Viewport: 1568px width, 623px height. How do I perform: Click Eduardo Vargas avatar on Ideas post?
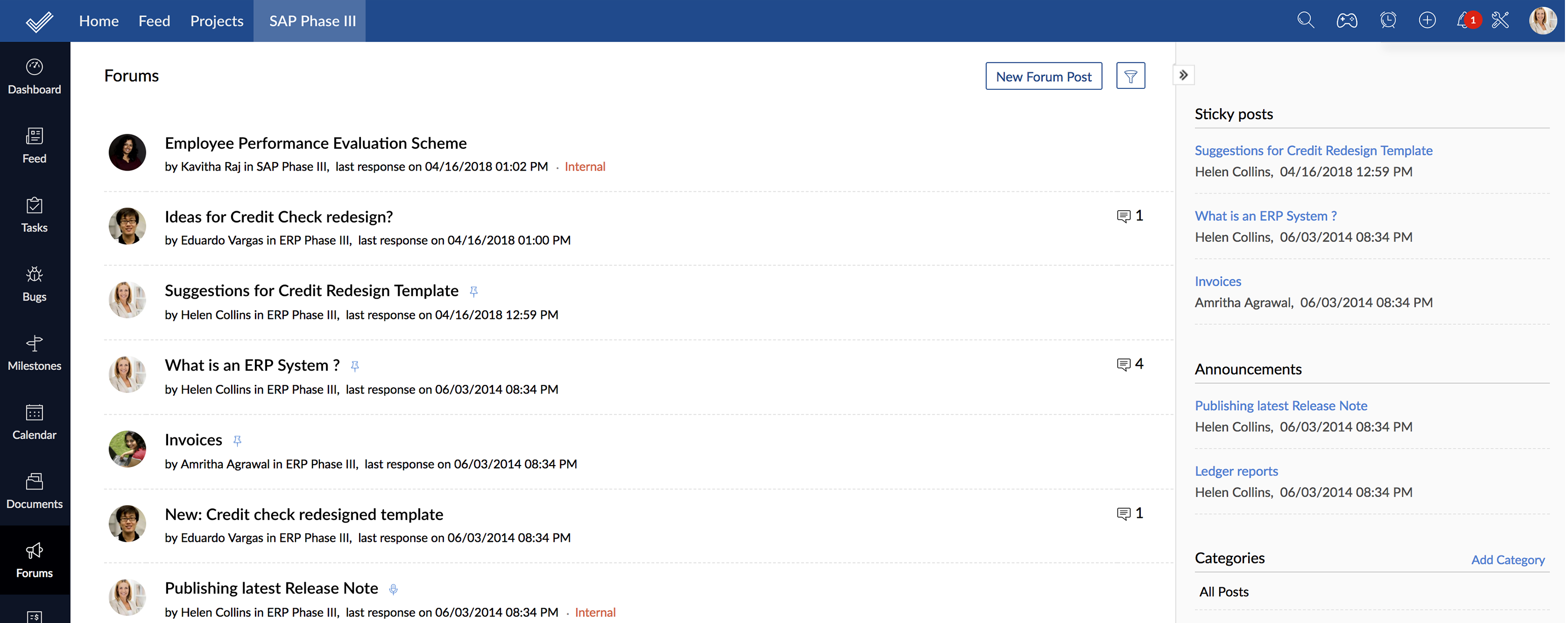(x=127, y=226)
